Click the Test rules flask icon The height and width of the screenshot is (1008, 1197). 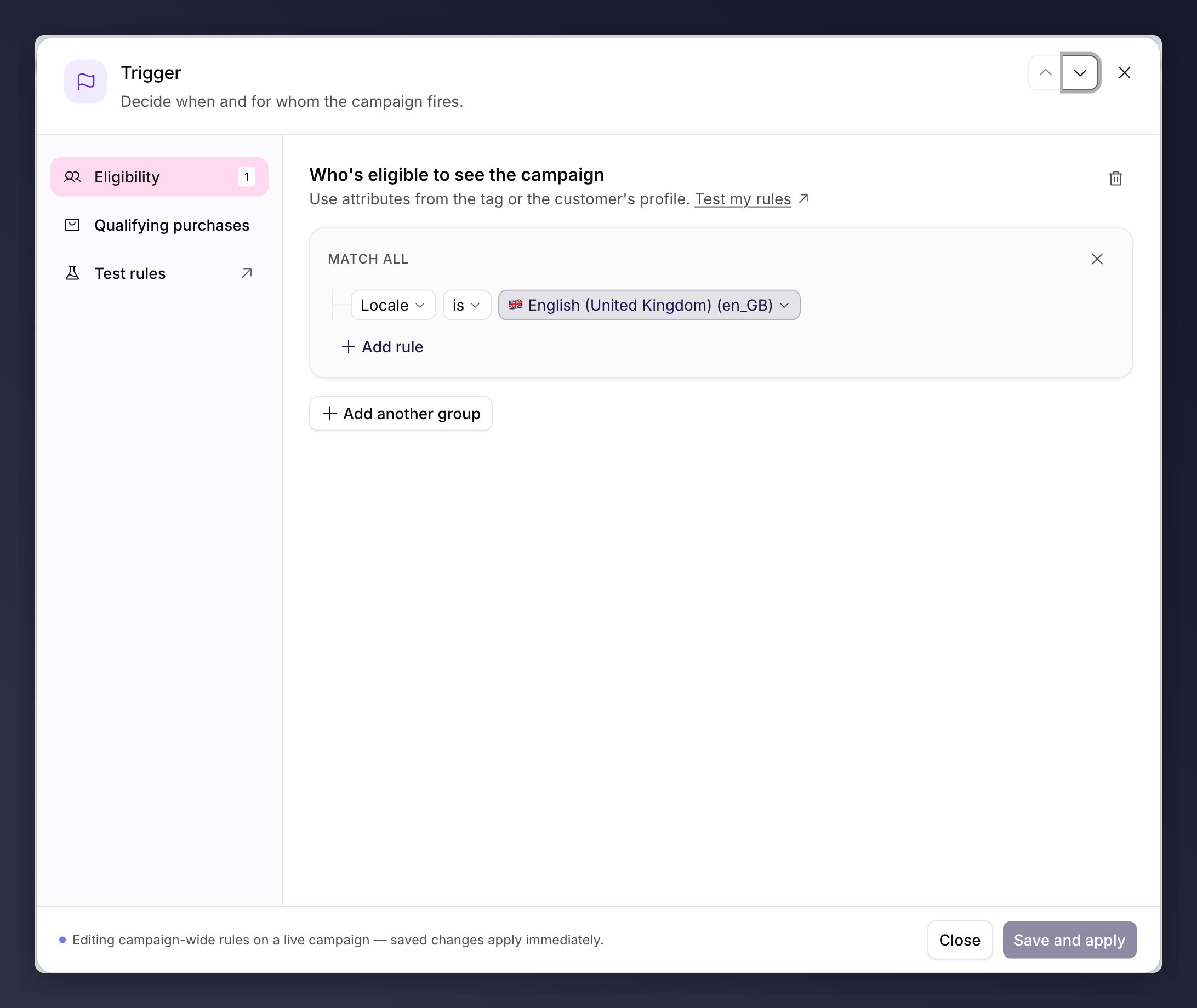(x=72, y=273)
